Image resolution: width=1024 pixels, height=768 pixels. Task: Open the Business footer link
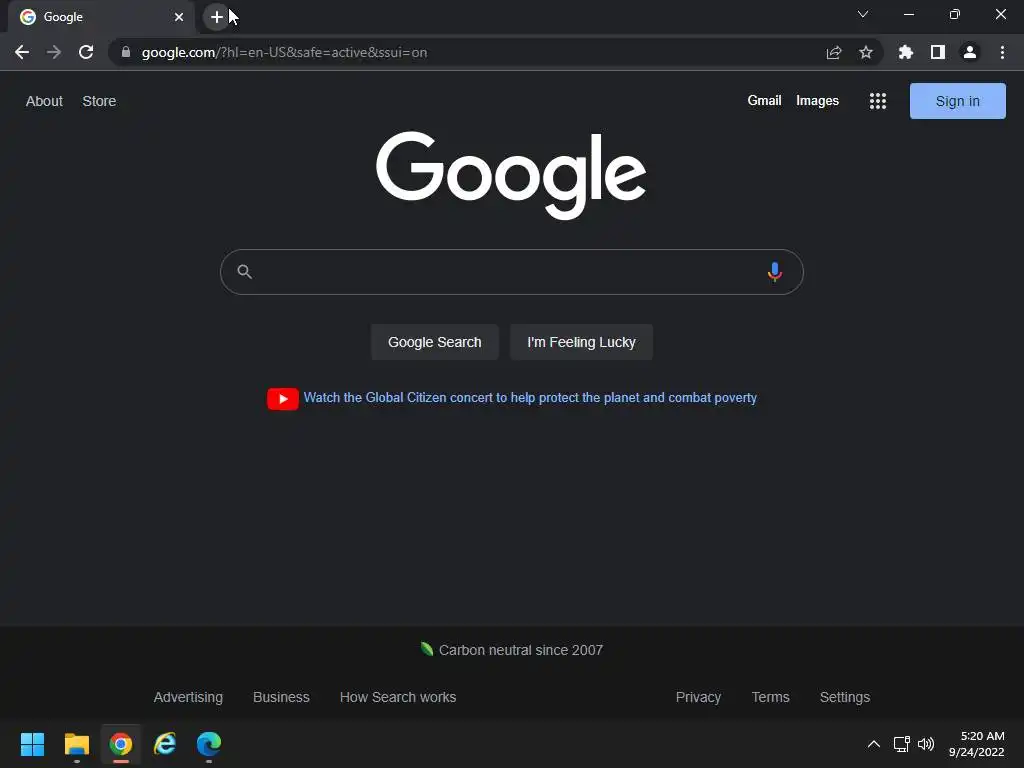281,697
